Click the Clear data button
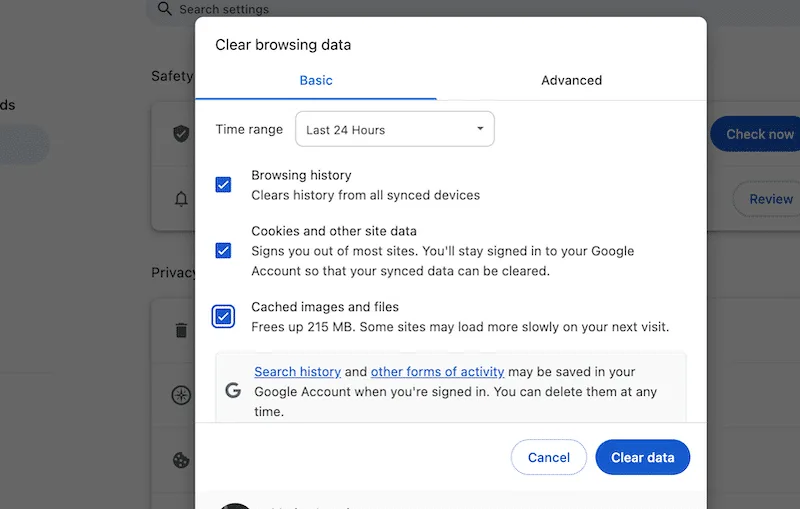This screenshot has height=509, width=800. coord(643,457)
